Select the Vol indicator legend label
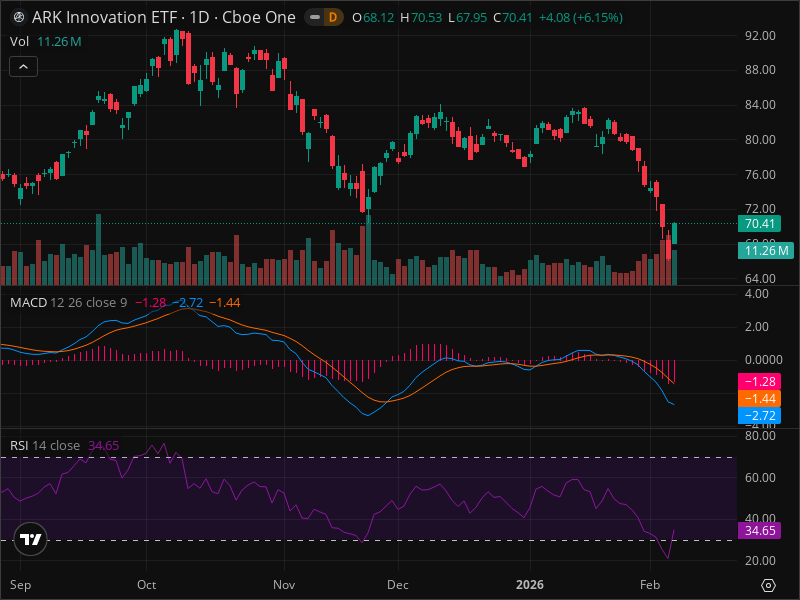Image resolution: width=800 pixels, height=600 pixels. pyautogui.click(x=19, y=42)
